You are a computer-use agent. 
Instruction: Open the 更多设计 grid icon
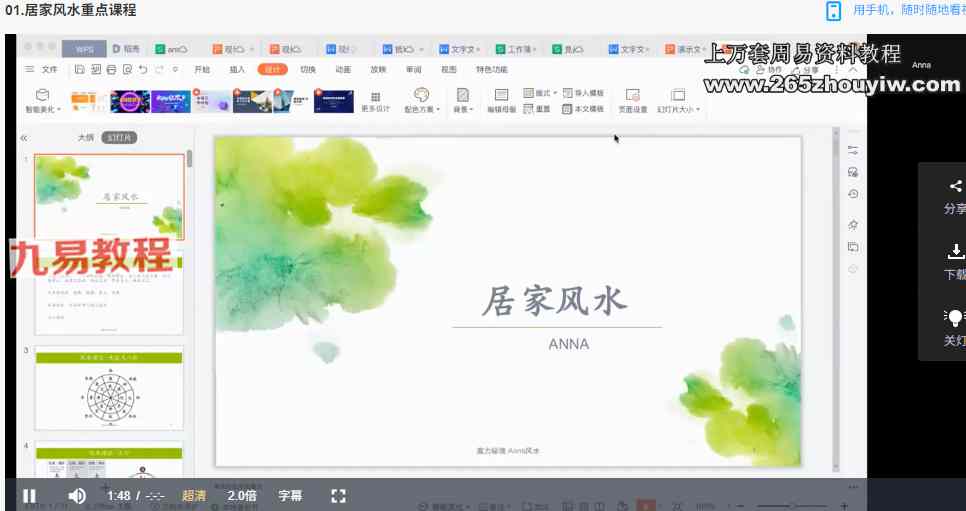coord(375,97)
